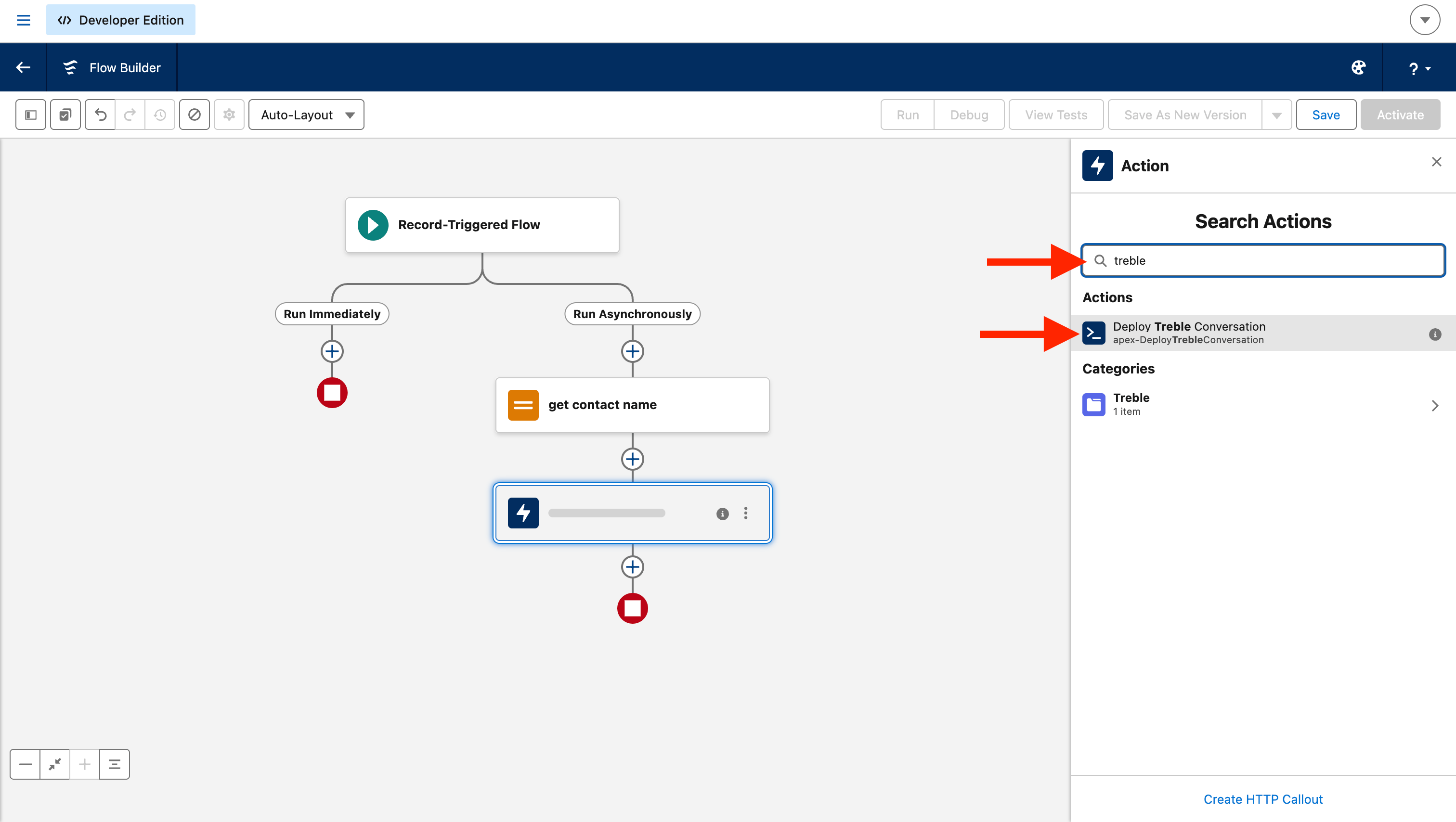The width and height of the screenshot is (1456, 822).
Task: Redo the last undone change
Action: pos(130,115)
